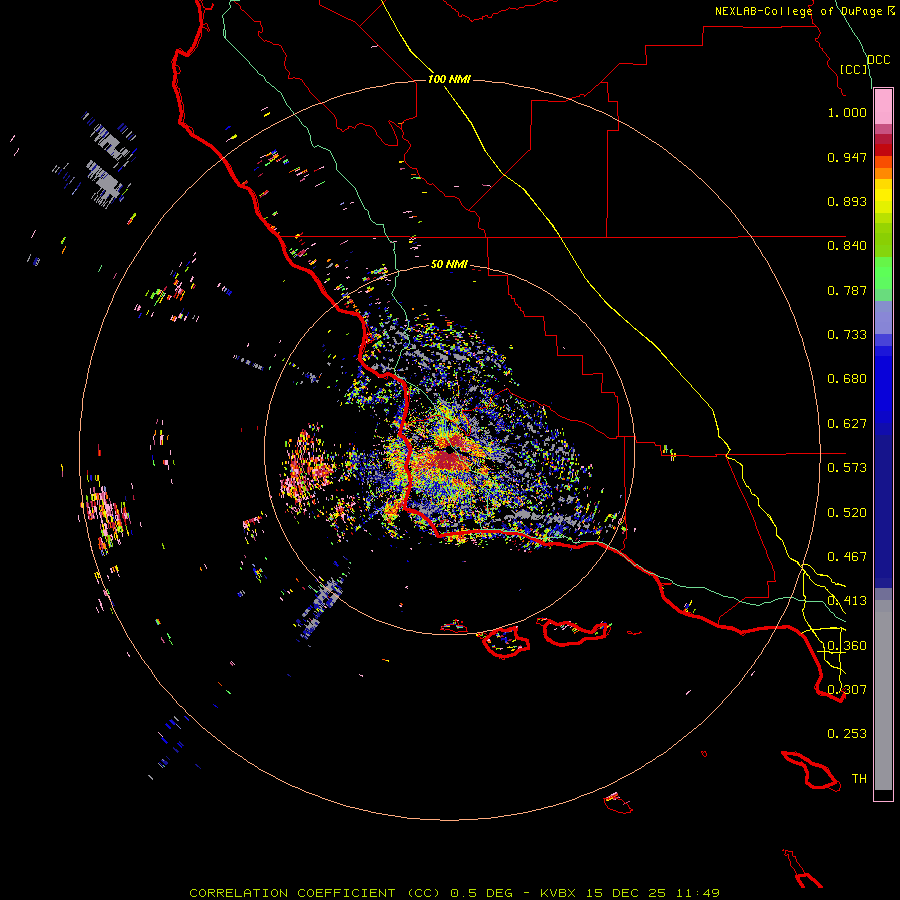Click the 100 NMI range ring label

point(449,79)
